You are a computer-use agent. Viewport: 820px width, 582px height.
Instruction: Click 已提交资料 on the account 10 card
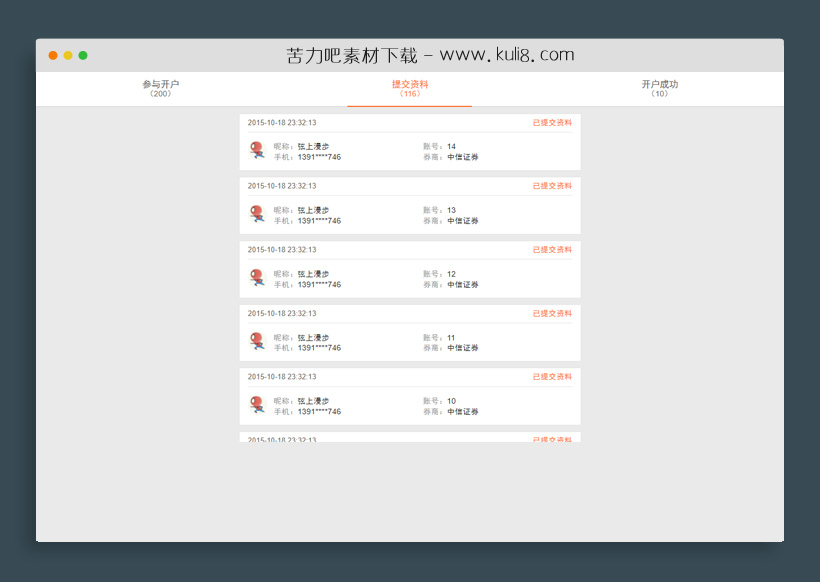click(551, 376)
